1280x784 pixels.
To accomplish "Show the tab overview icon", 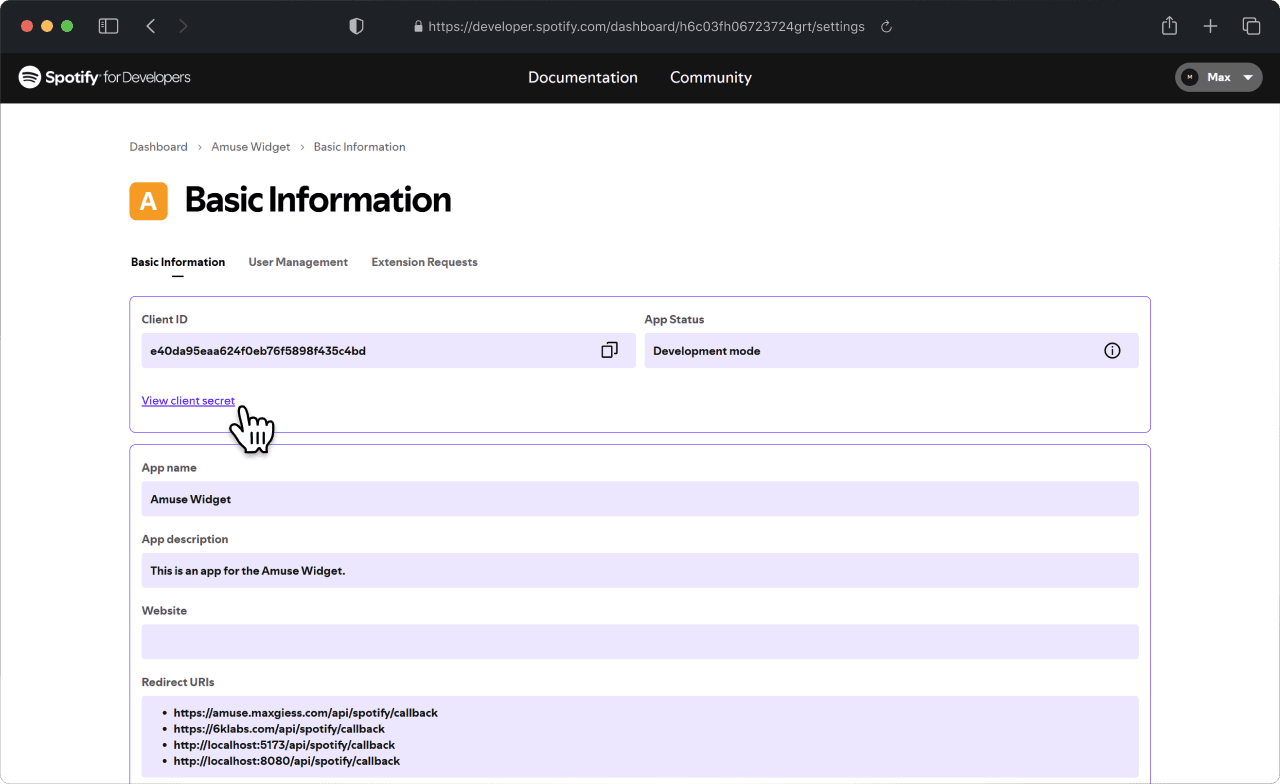I will click(x=1251, y=27).
